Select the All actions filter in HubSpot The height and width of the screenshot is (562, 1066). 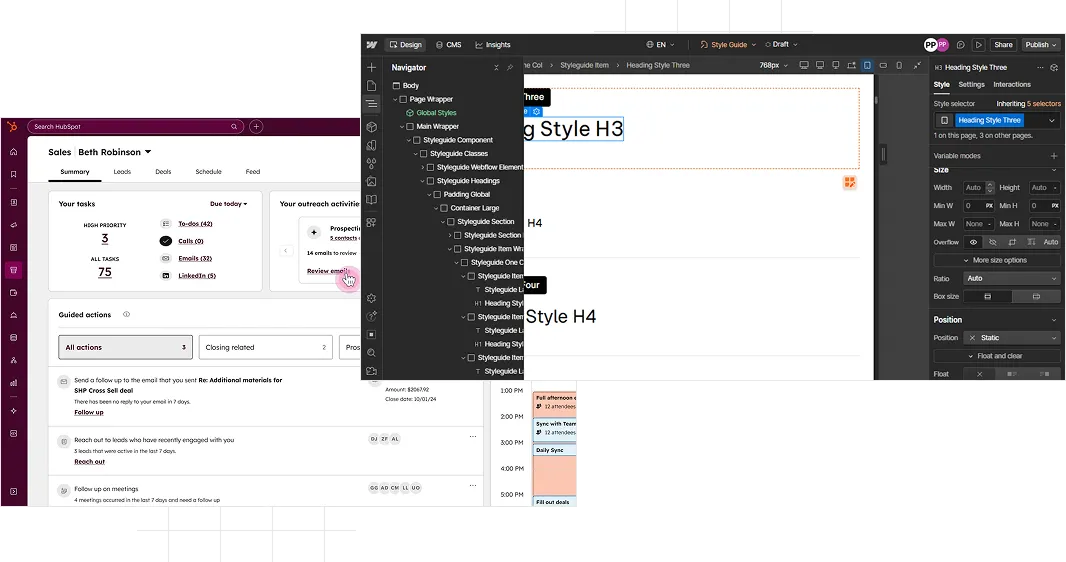[125, 347]
